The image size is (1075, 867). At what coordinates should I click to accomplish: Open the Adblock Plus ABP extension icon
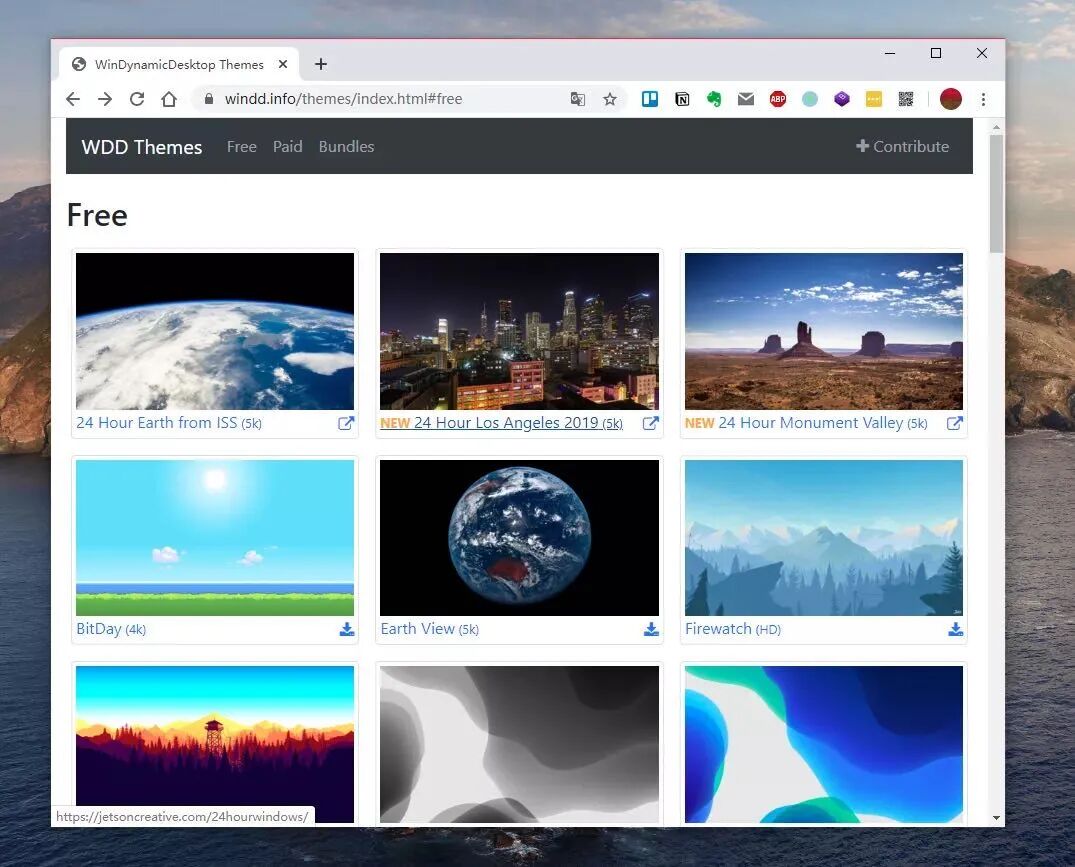(x=777, y=99)
